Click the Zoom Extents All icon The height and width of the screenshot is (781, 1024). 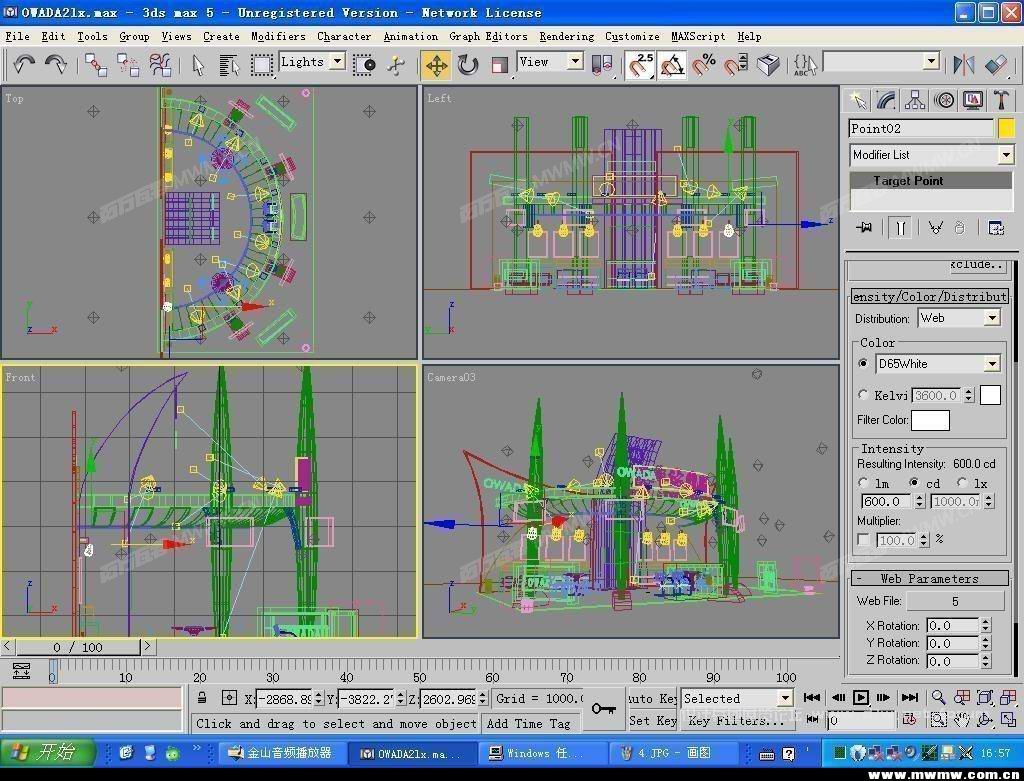point(1008,697)
